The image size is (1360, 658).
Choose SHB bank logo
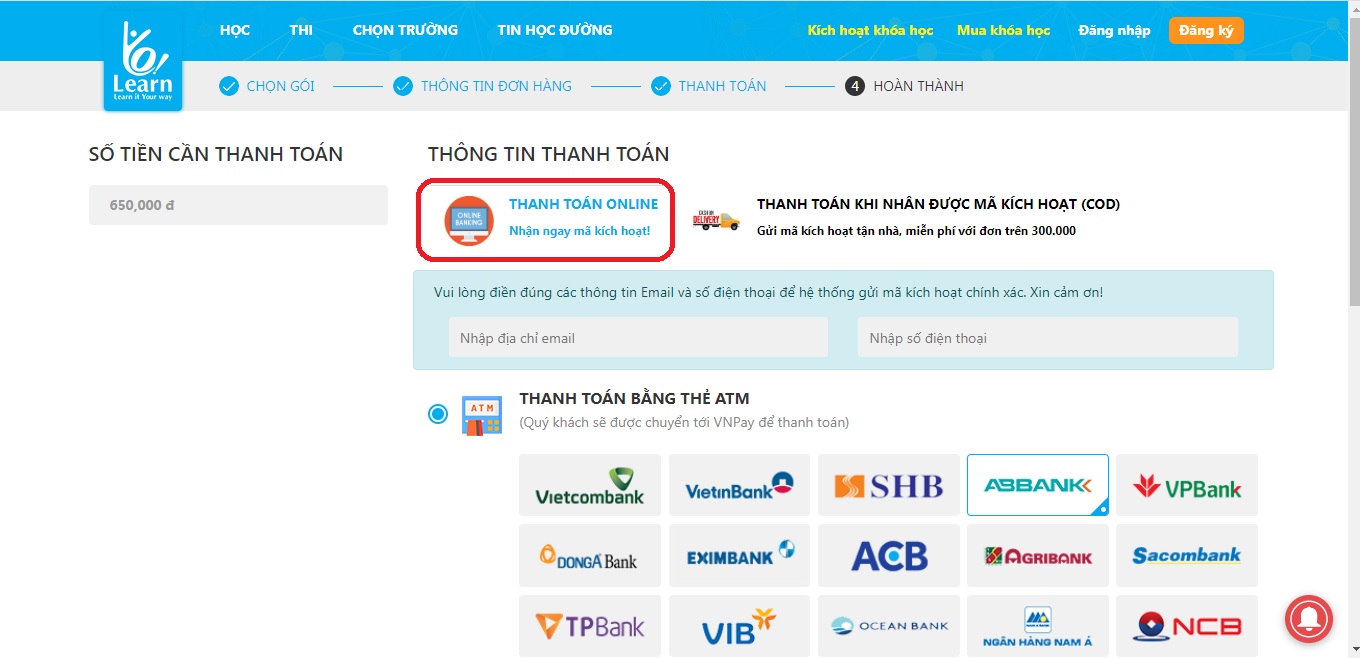pyautogui.click(x=888, y=485)
